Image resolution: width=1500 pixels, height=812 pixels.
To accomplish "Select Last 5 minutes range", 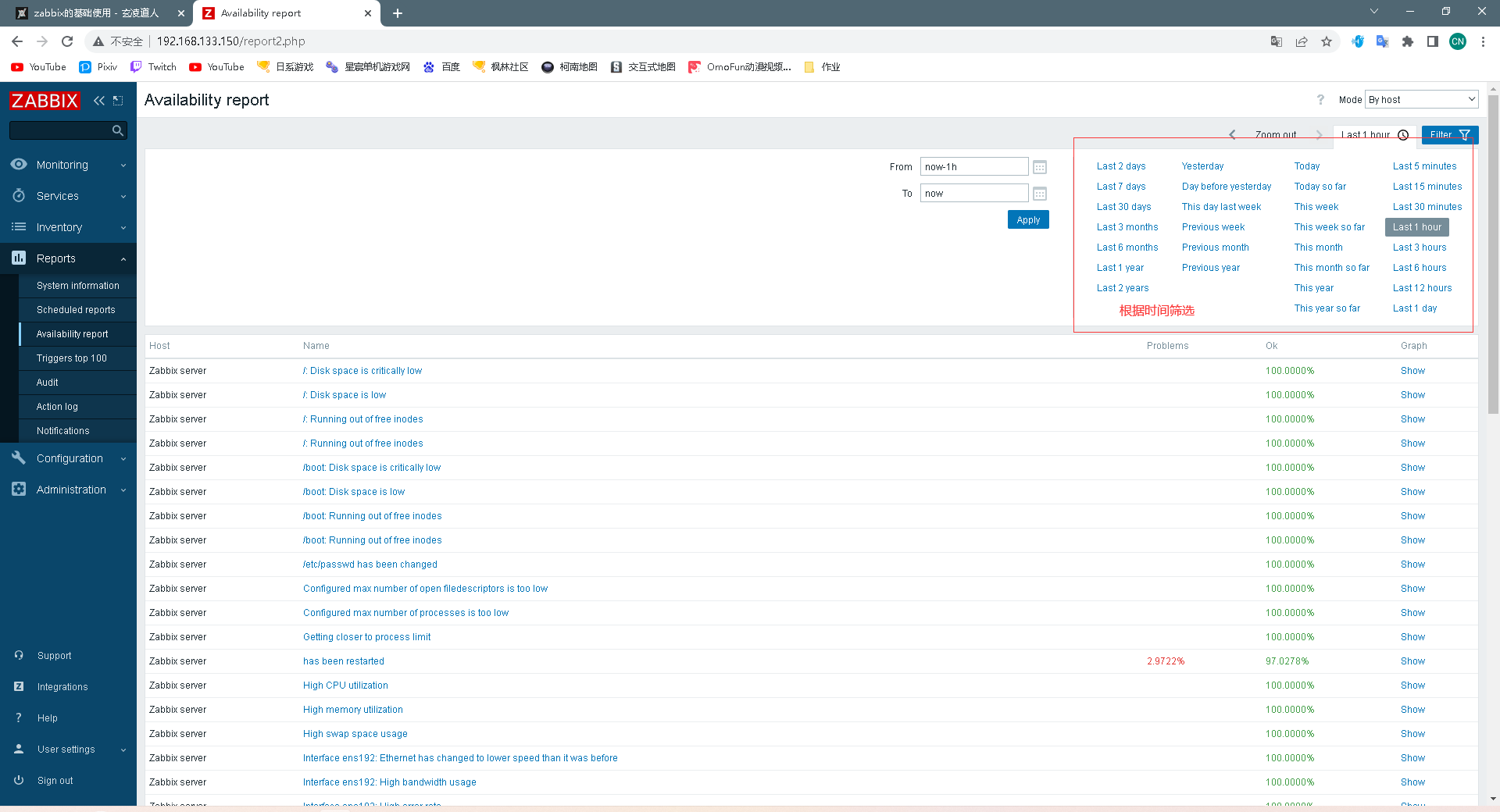I will pos(1424,166).
